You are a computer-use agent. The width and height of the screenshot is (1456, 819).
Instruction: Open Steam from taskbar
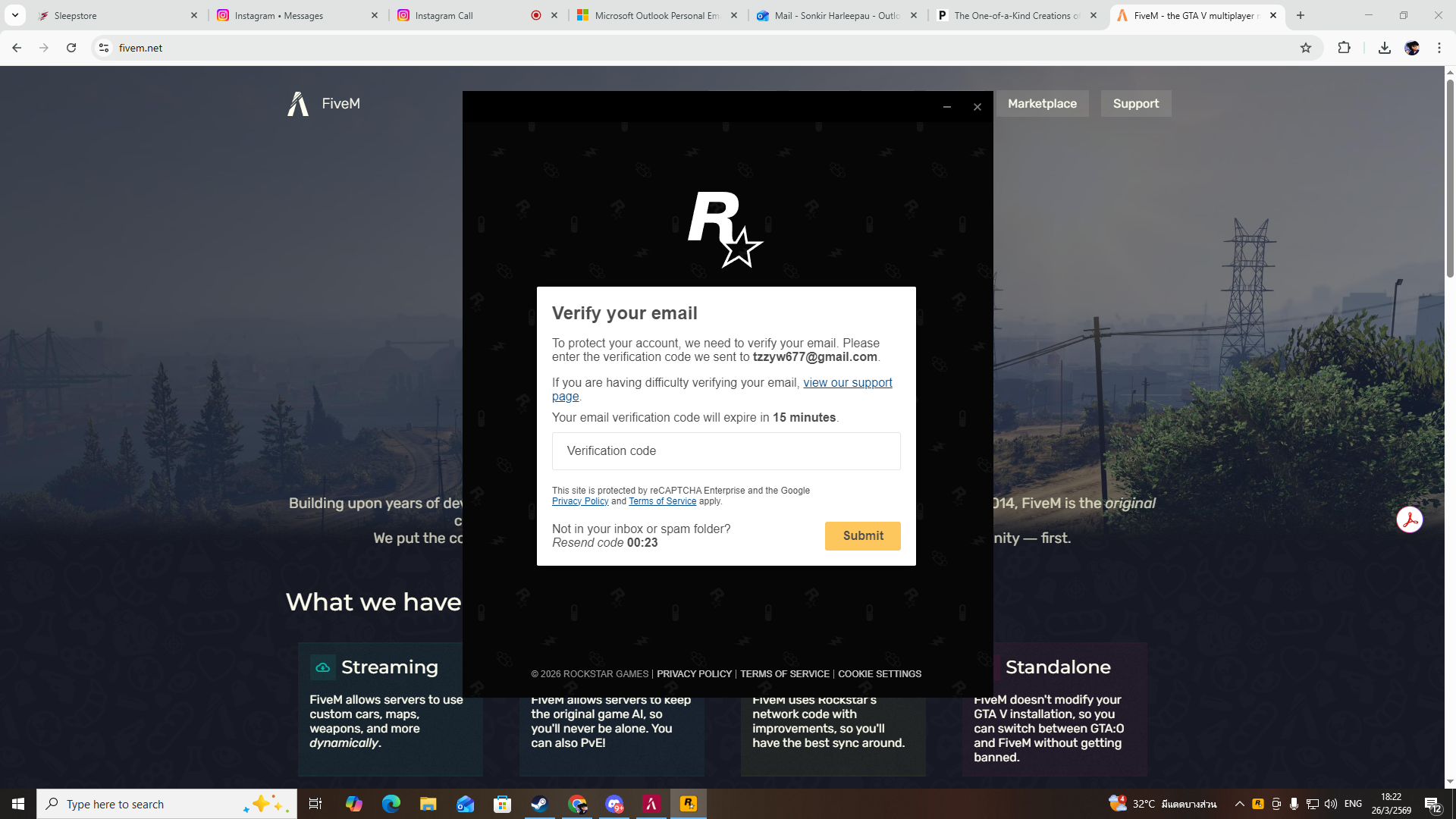(x=539, y=804)
